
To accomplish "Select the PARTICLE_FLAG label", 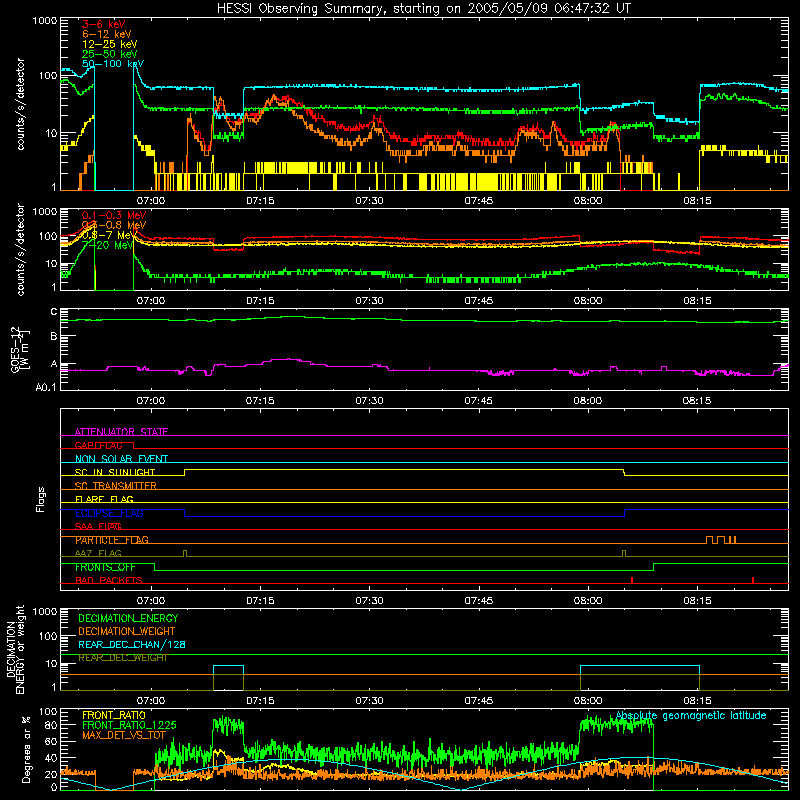I will coord(112,540).
